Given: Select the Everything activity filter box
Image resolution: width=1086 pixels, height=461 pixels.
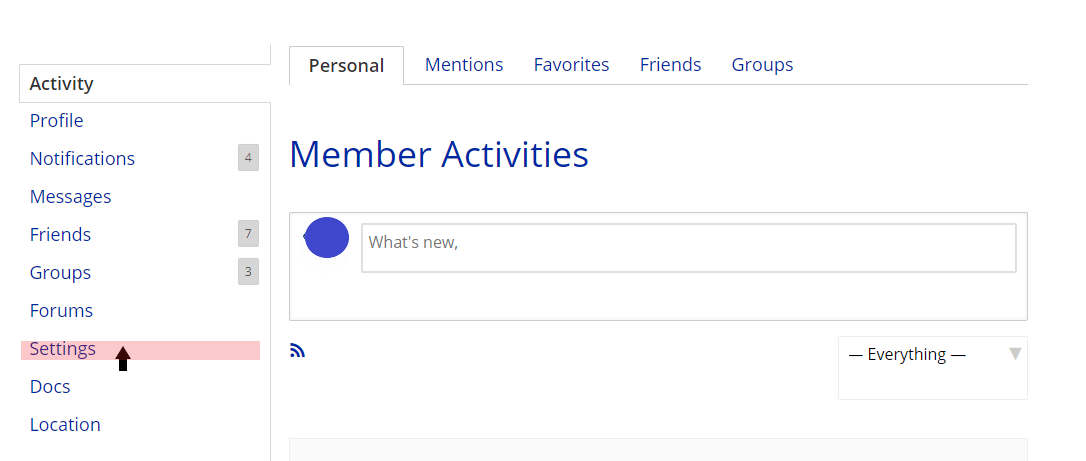Looking at the screenshot, I should coord(932,368).
